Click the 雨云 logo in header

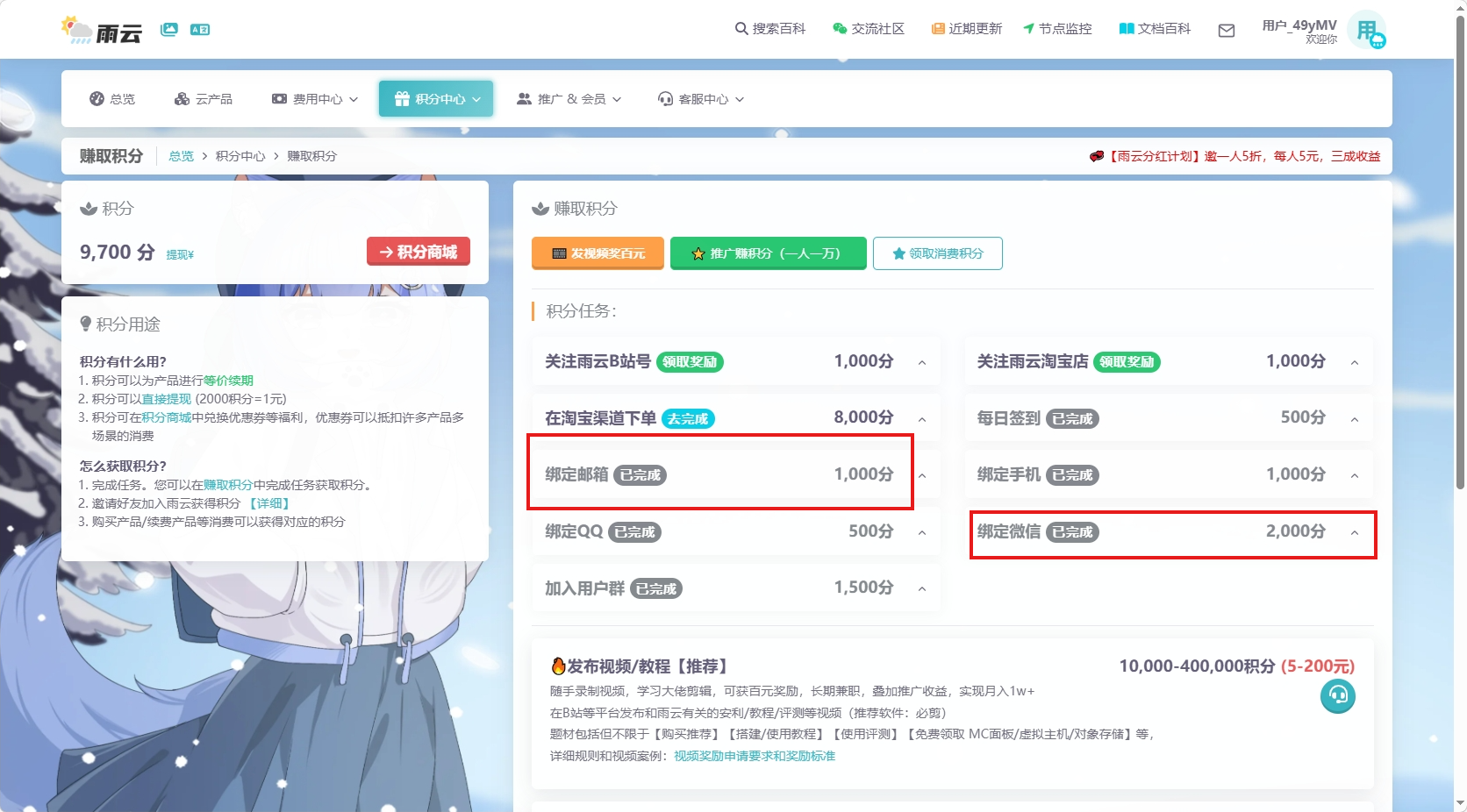point(102,30)
